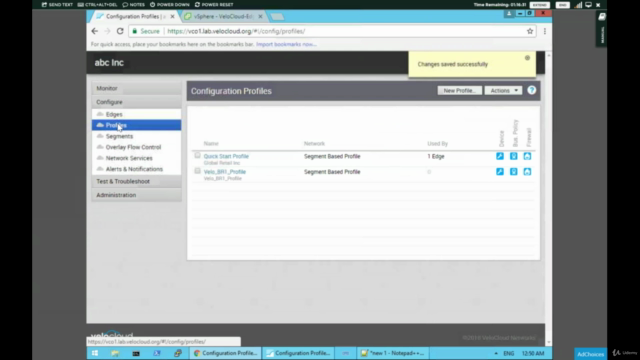The width and height of the screenshot is (640, 360).
Task: Expand the Monitor section
Action: (x=136, y=88)
